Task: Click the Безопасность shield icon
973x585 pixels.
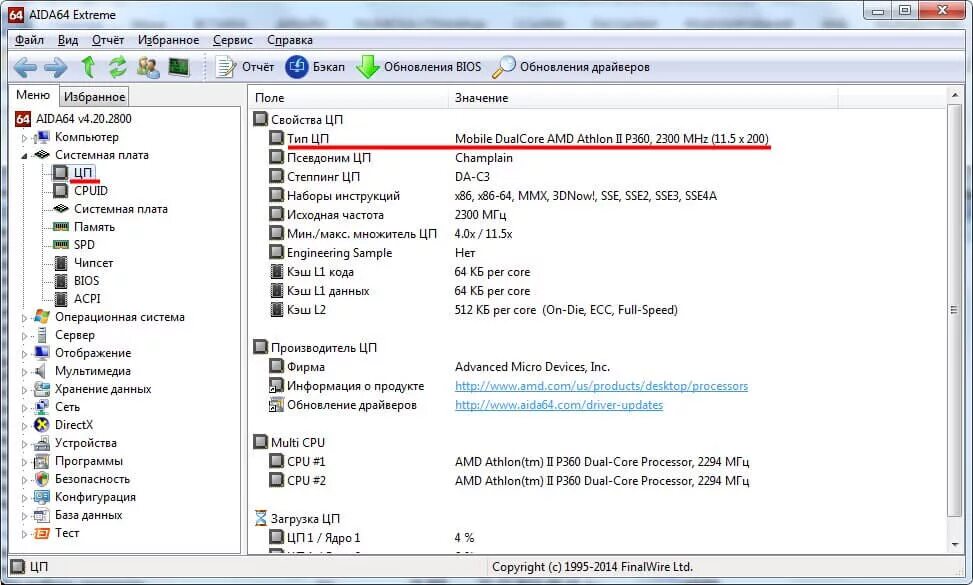Action: coord(42,479)
